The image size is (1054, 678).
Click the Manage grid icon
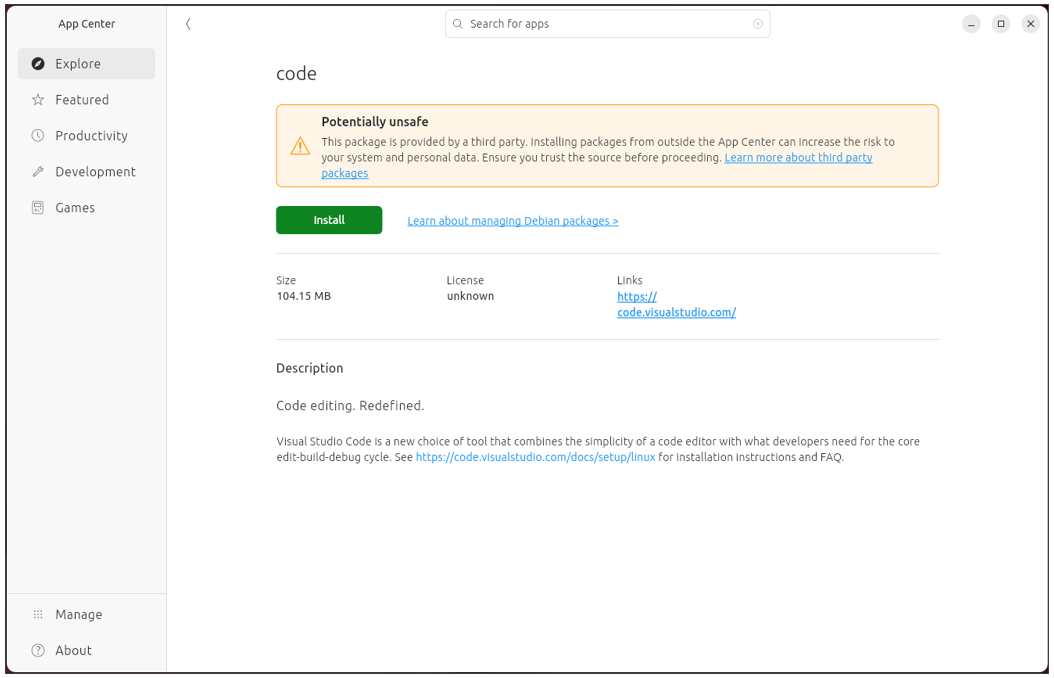coord(38,614)
